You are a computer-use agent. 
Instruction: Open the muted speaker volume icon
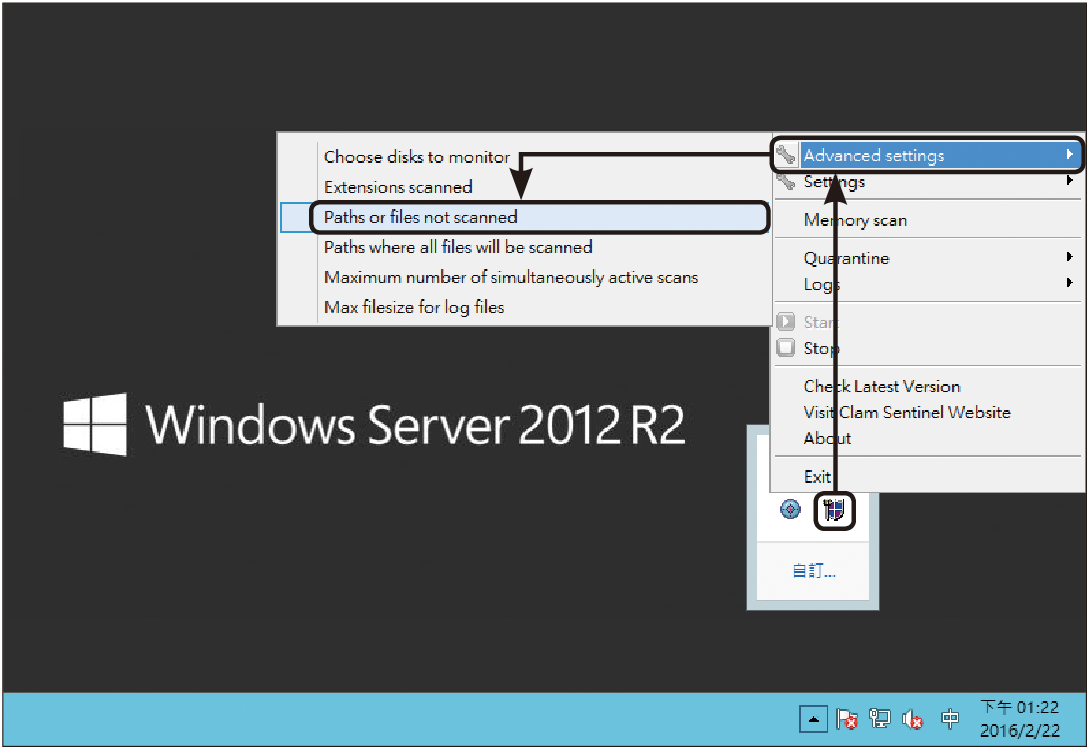coord(912,719)
